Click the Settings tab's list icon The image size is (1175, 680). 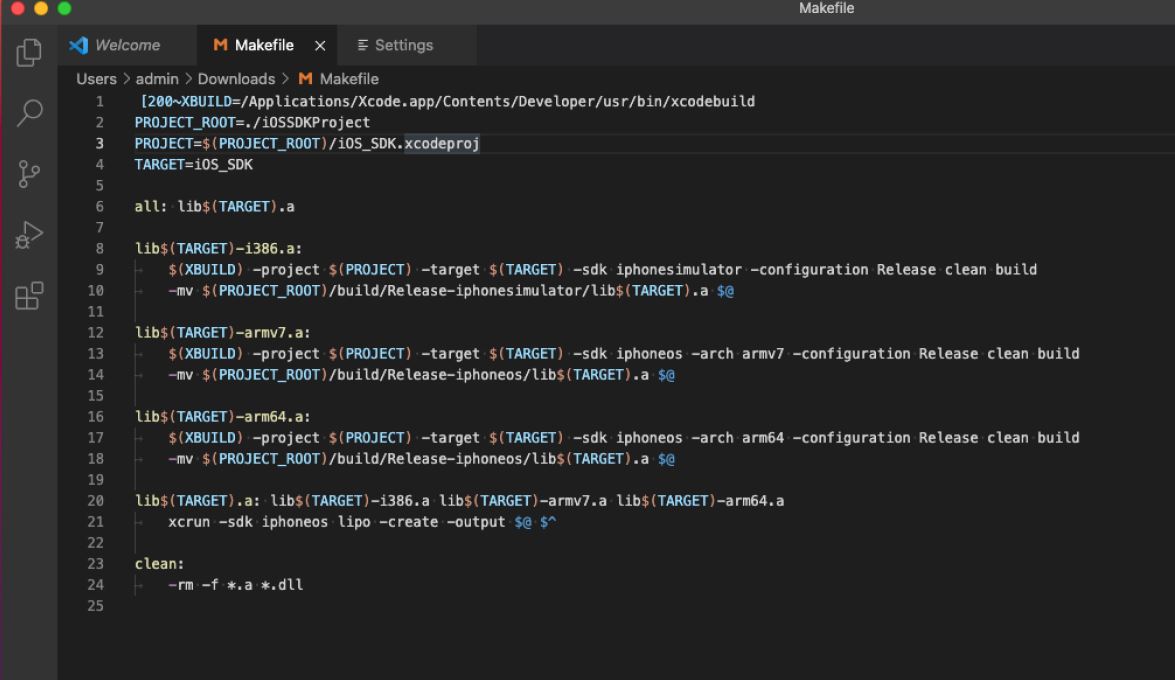click(x=363, y=45)
